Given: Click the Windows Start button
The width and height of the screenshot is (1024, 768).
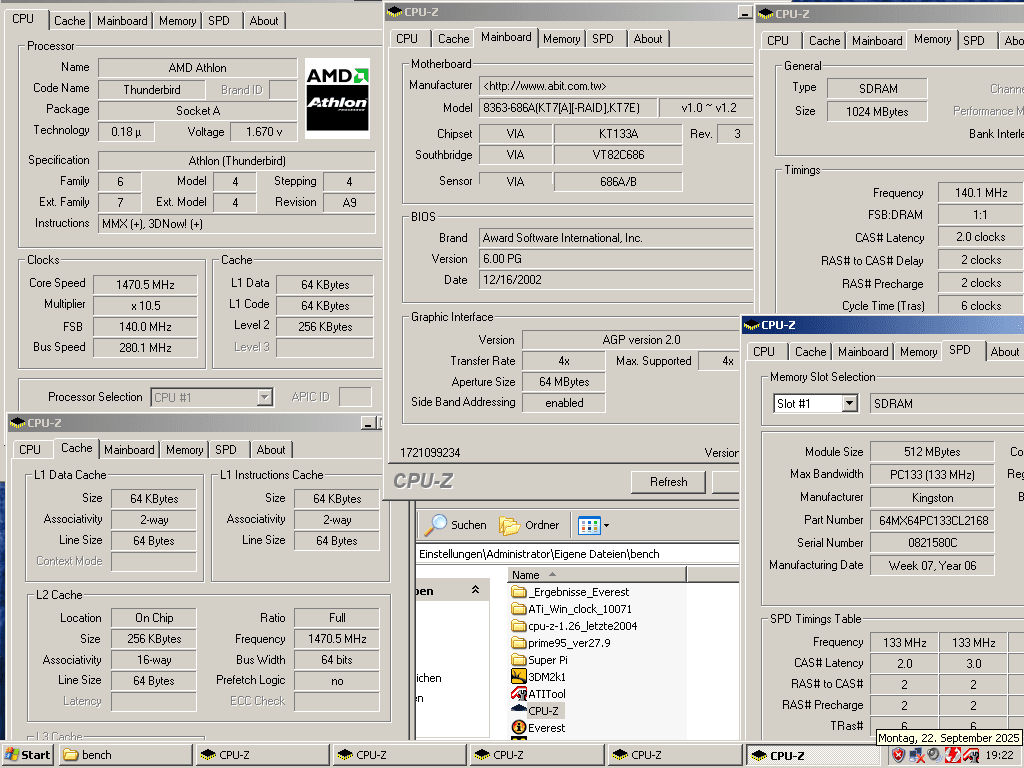Looking at the screenshot, I should tap(27, 755).
